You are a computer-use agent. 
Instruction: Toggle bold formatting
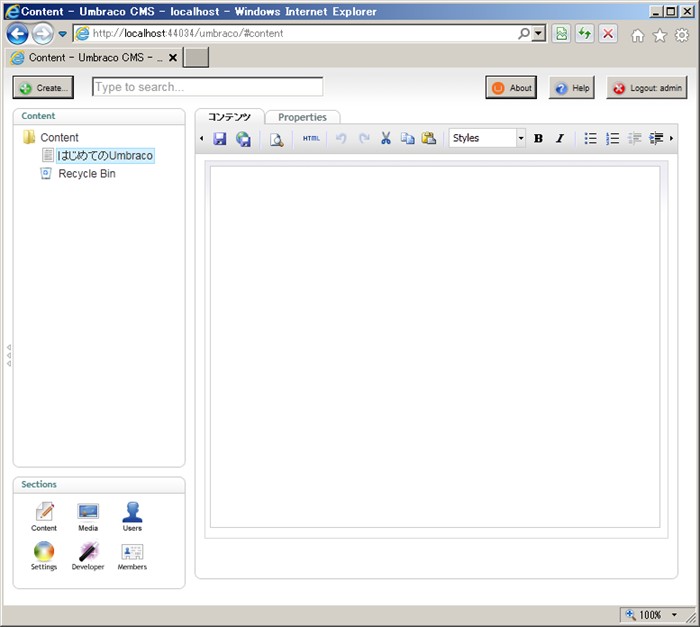click(x=538, y=139)
